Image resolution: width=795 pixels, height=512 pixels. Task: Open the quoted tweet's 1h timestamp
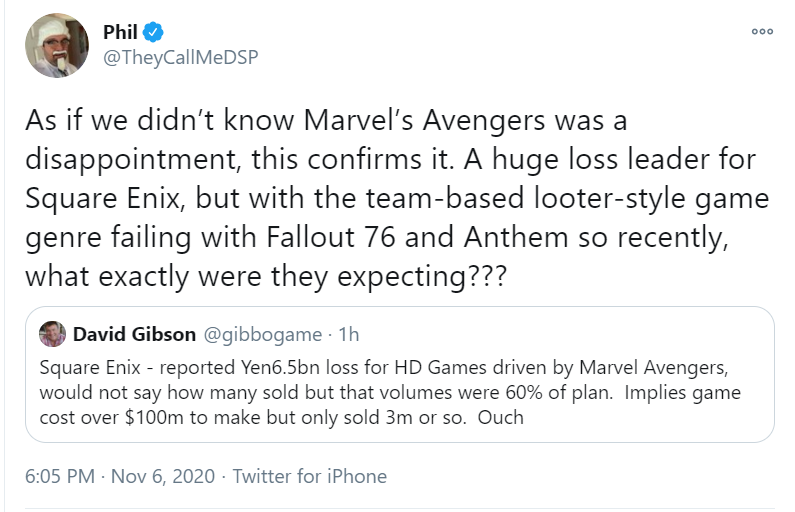349,335
